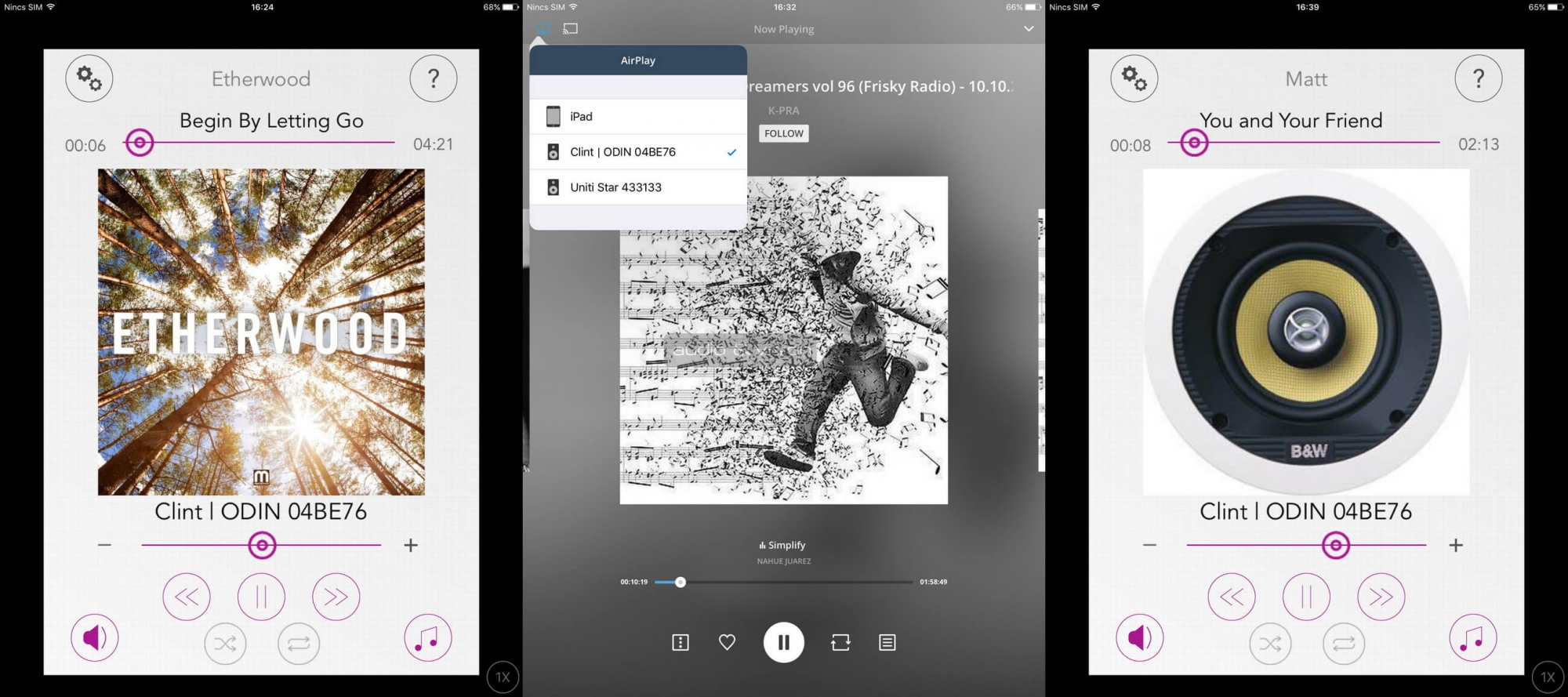
Task: Pause playback in Etherwood player
Action: (x=261, y=597)
